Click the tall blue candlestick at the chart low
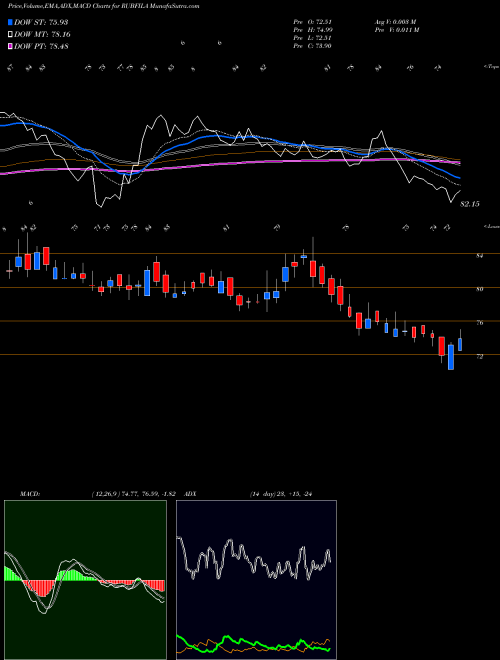 click(x=451, y=357)
